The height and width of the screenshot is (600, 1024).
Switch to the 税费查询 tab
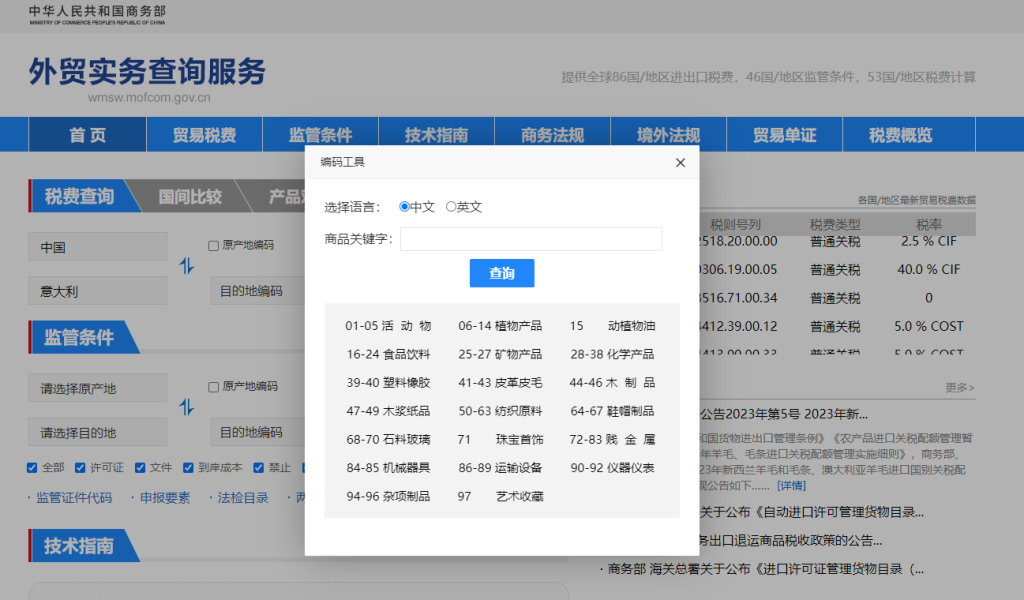point(80,197)
